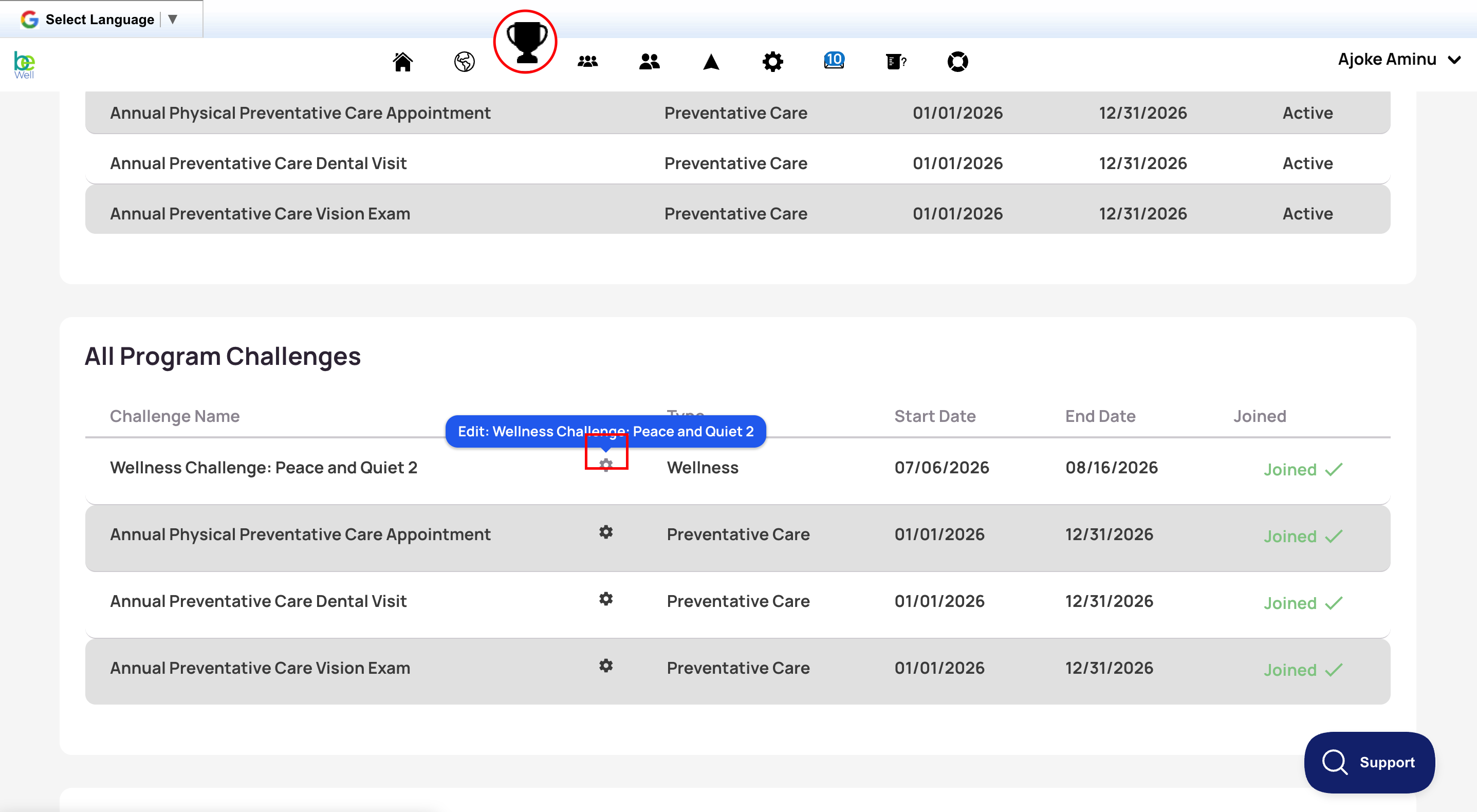Select Annual Physical Preventative Care Appointment in All Program Challenges
This screenshot has width=1477, height=812.
point(301,534)
